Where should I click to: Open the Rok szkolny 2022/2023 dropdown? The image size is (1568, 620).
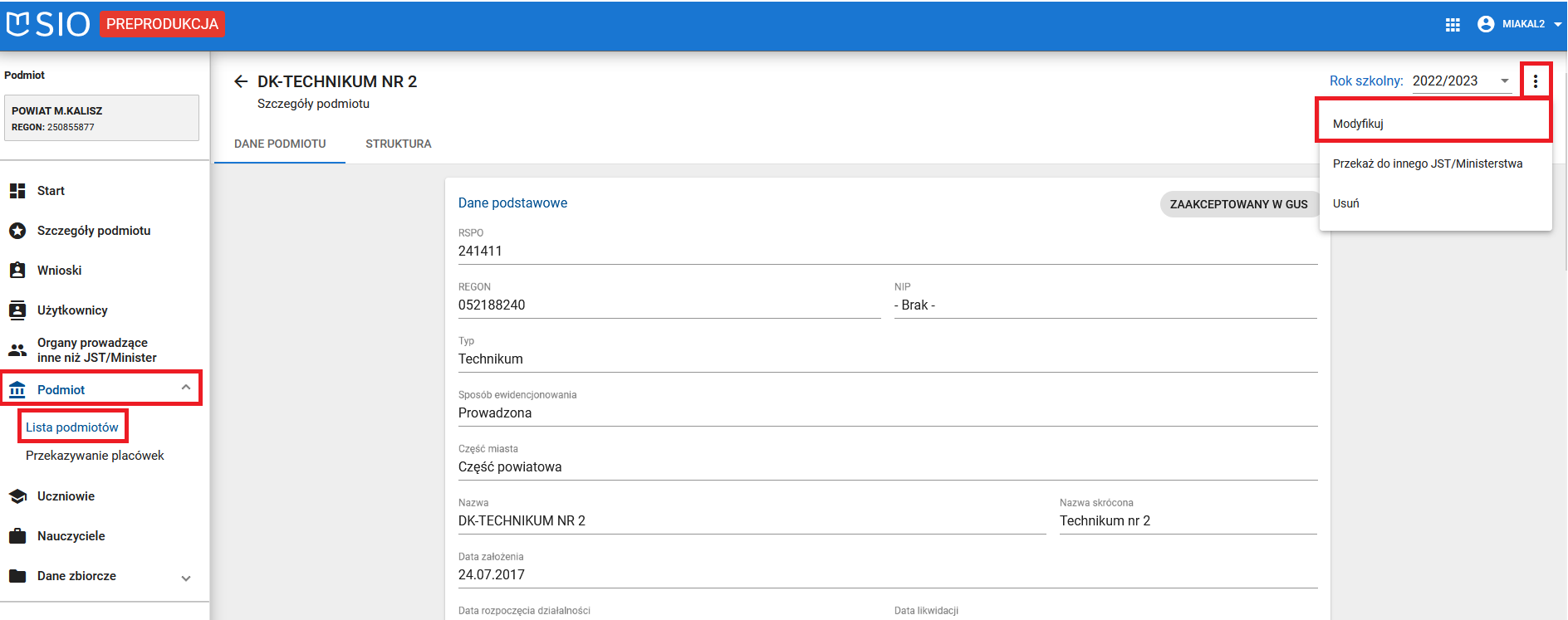click(1462, 81)
